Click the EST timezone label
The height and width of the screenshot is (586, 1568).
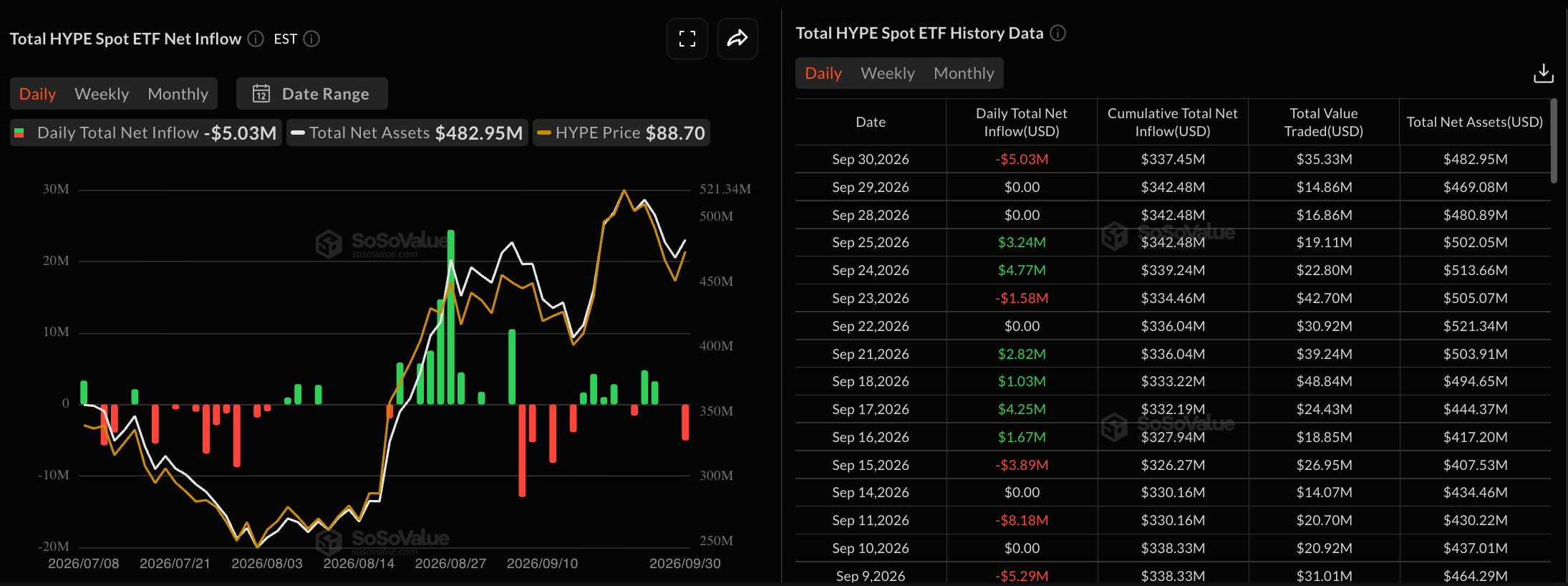pos(285,39)
